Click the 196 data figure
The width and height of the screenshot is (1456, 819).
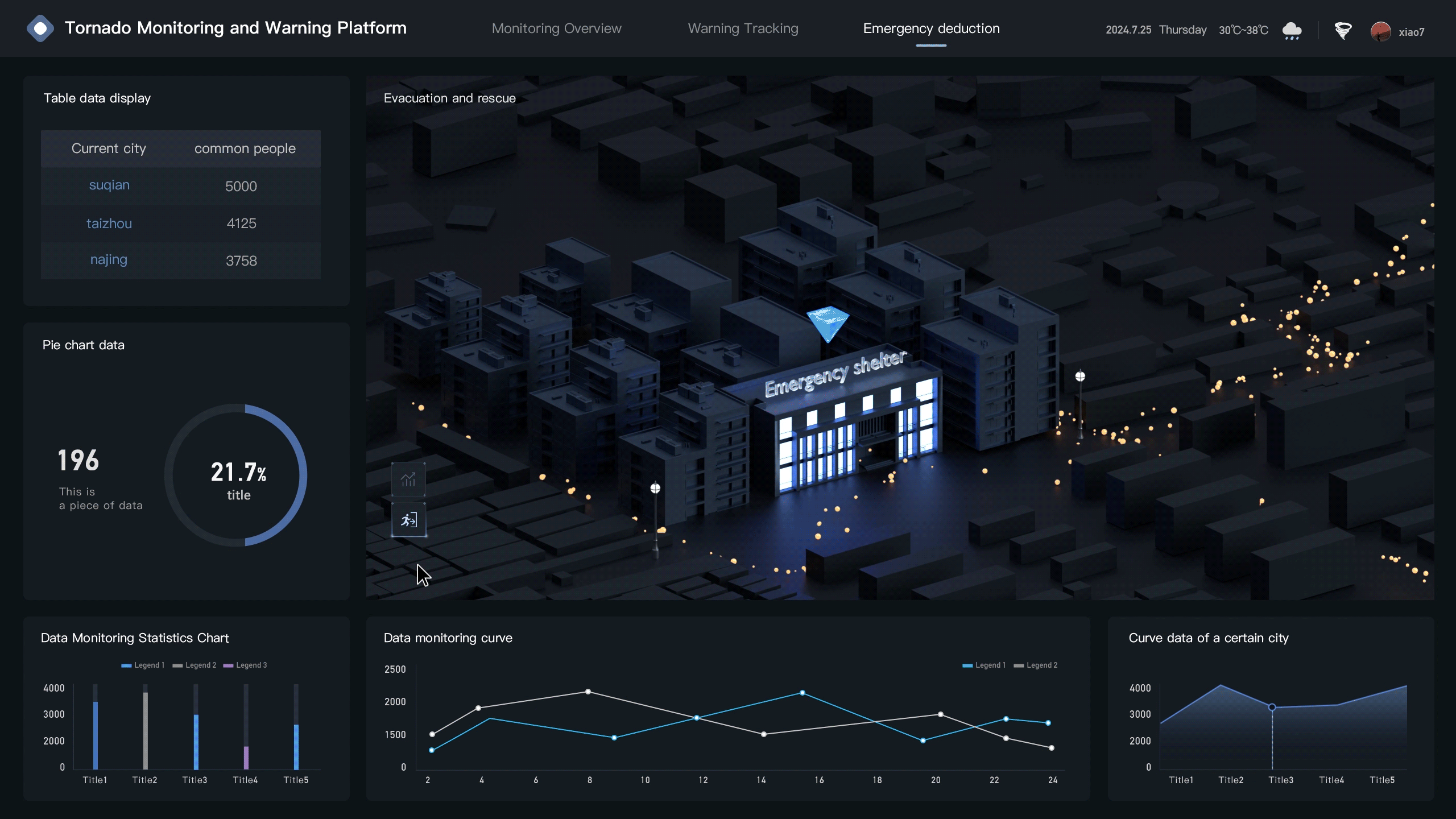coord(78,461)
